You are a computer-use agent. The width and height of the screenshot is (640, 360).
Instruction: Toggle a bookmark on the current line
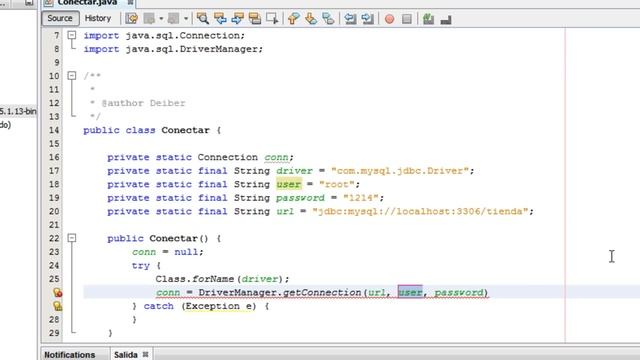click(328, 18)
